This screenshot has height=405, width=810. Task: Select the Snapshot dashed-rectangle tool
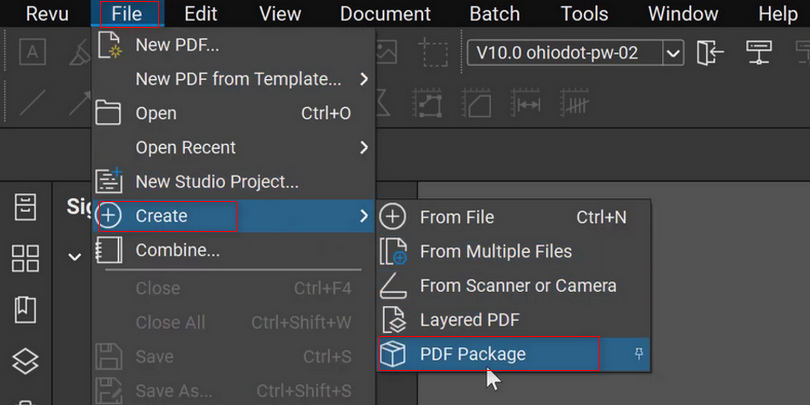tap(435, 52)
